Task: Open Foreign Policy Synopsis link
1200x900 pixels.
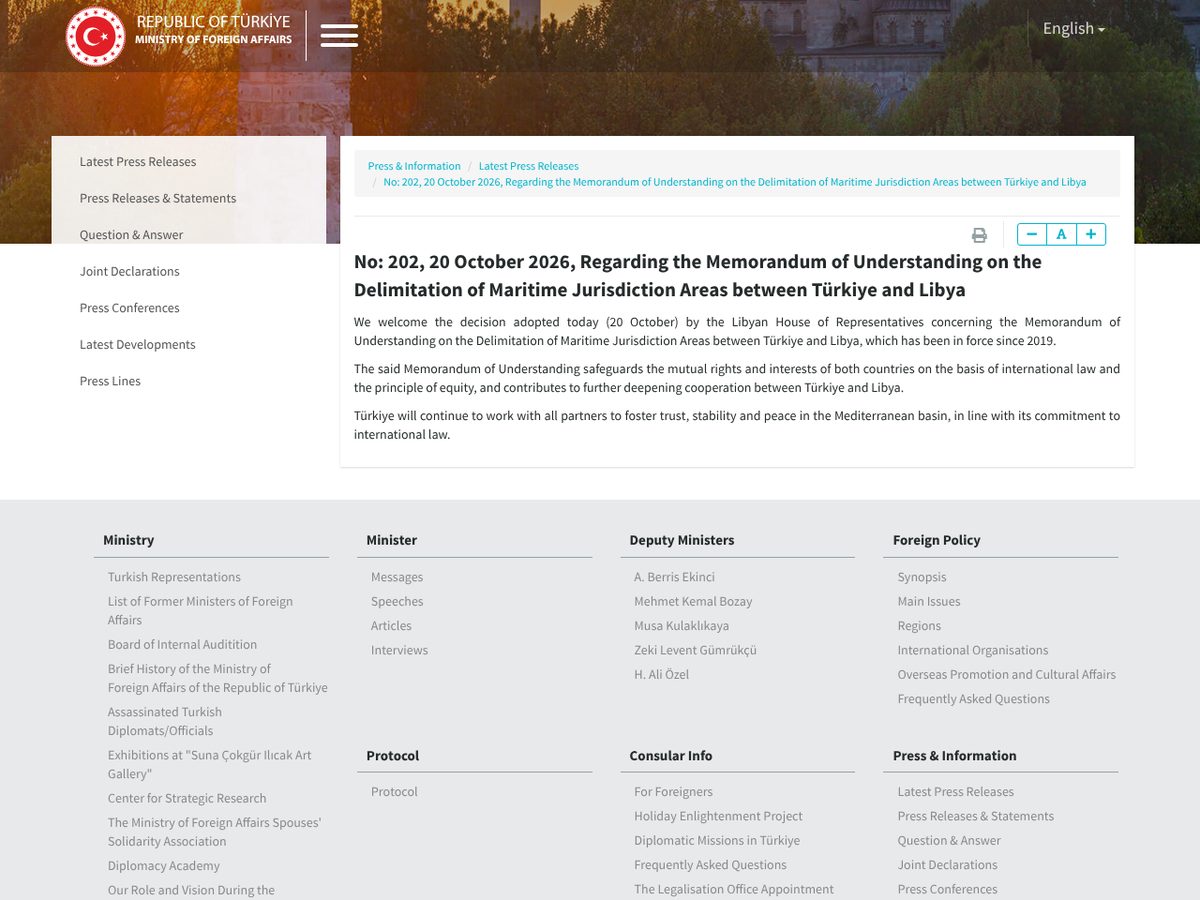Action: 922,577
